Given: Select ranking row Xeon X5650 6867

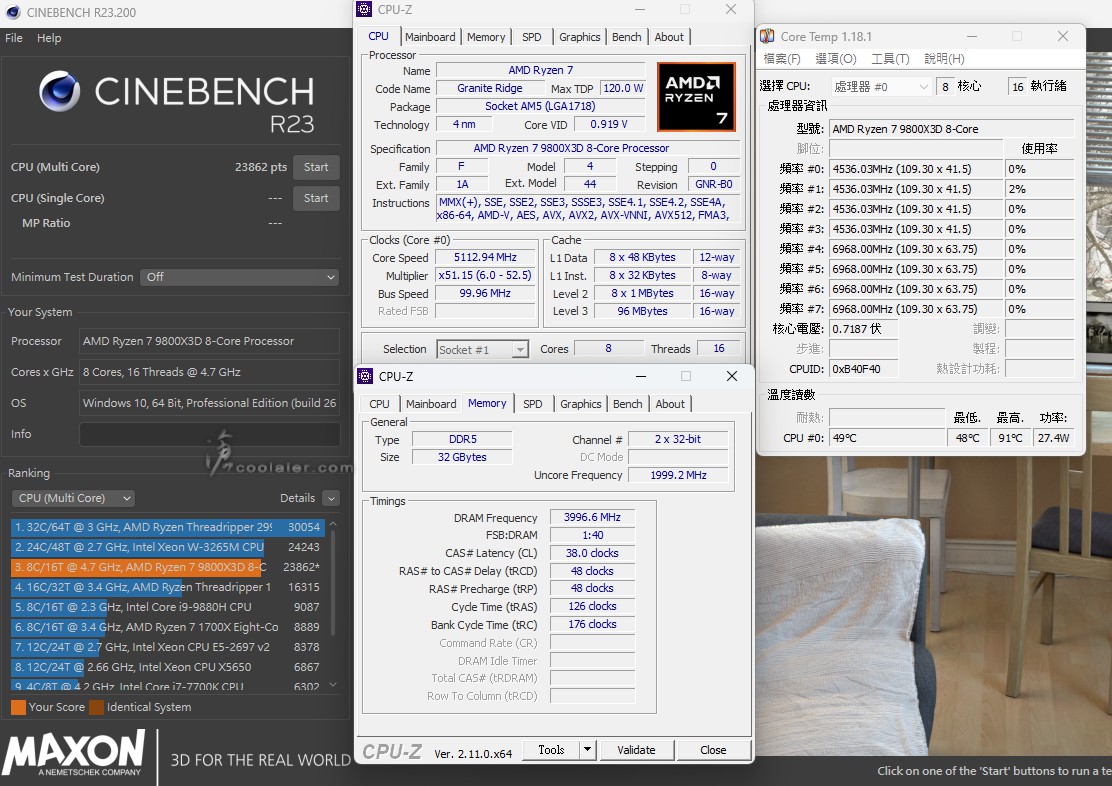Looking at the screenshot, I should [x=167, y=667].
